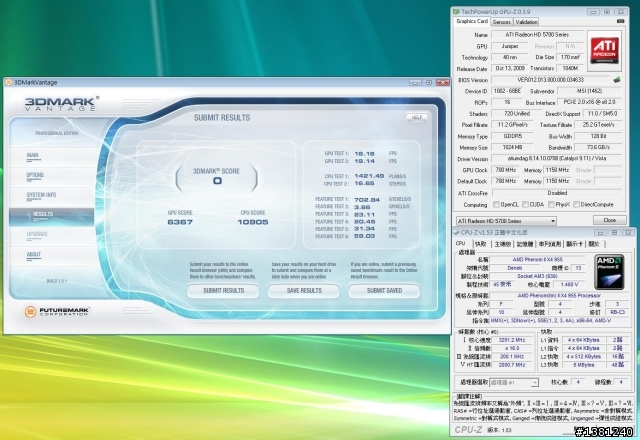
Task: Click the PROFESSIONAL EDITION label in 3DMark
Action: pos(56,133)
